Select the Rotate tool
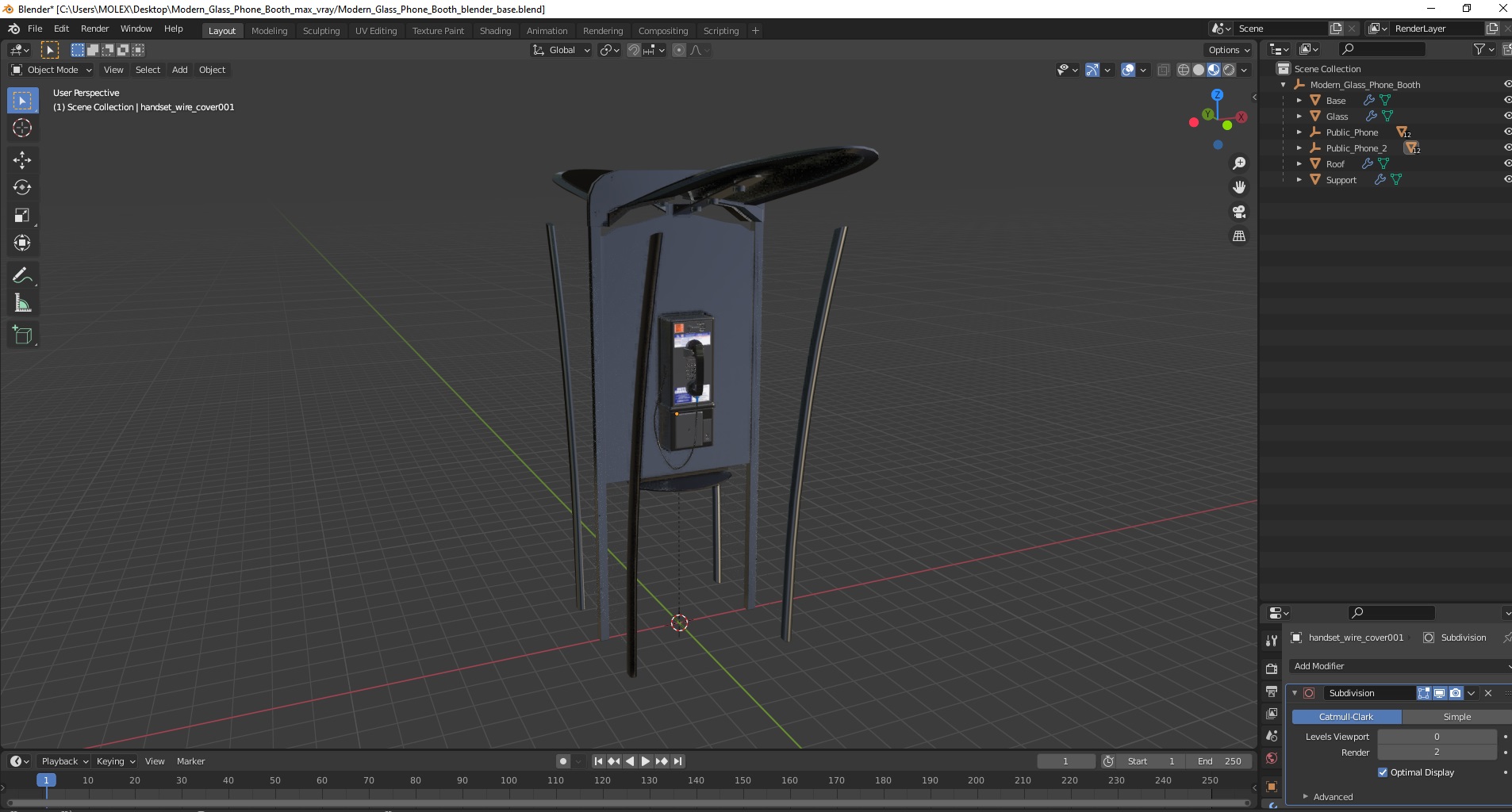Image resolution: width=1512 pixels, height=812 pixels. (x=22, y=188)
